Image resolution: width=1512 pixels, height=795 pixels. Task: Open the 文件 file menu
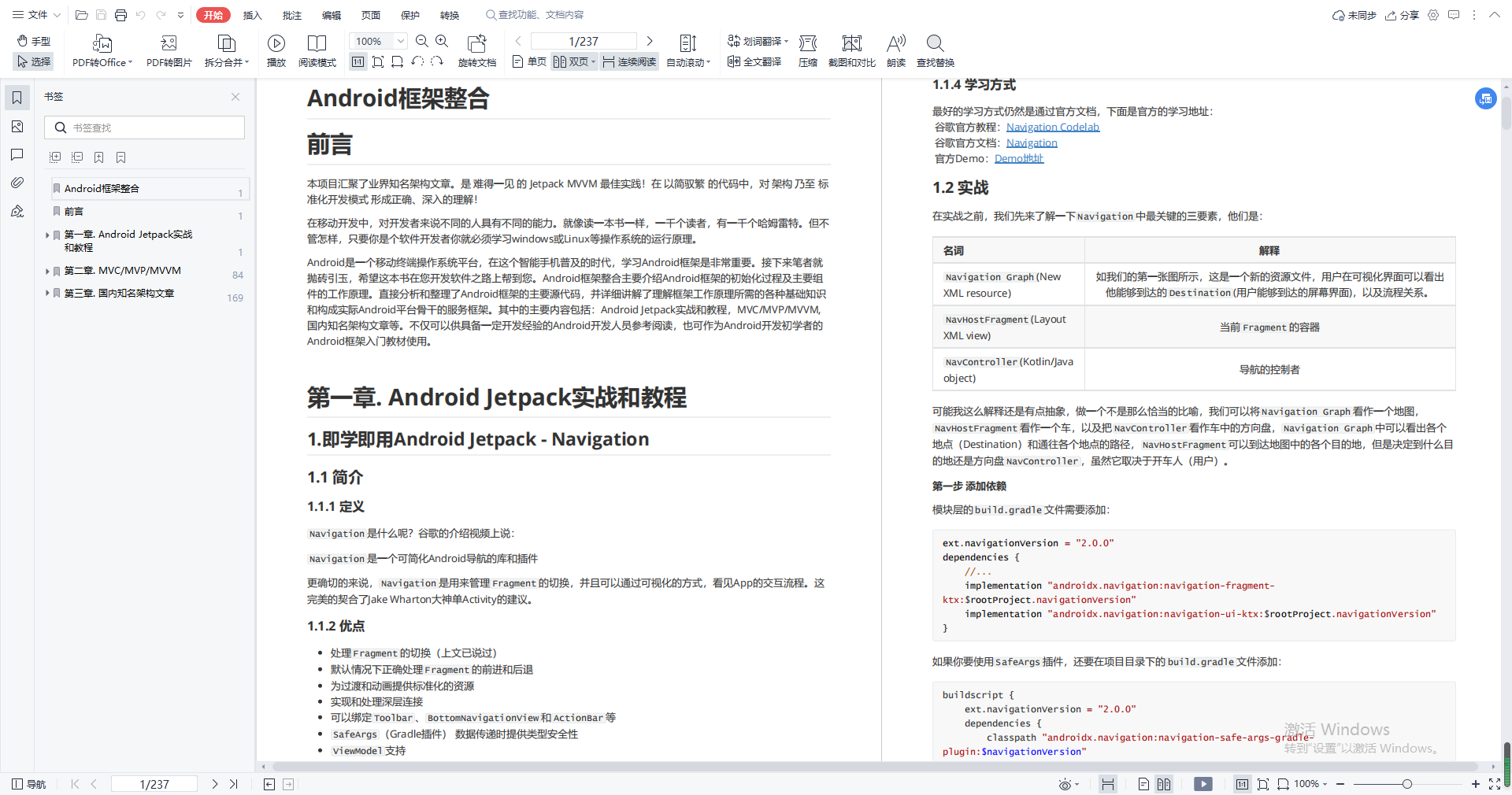[x=36, y=15]
